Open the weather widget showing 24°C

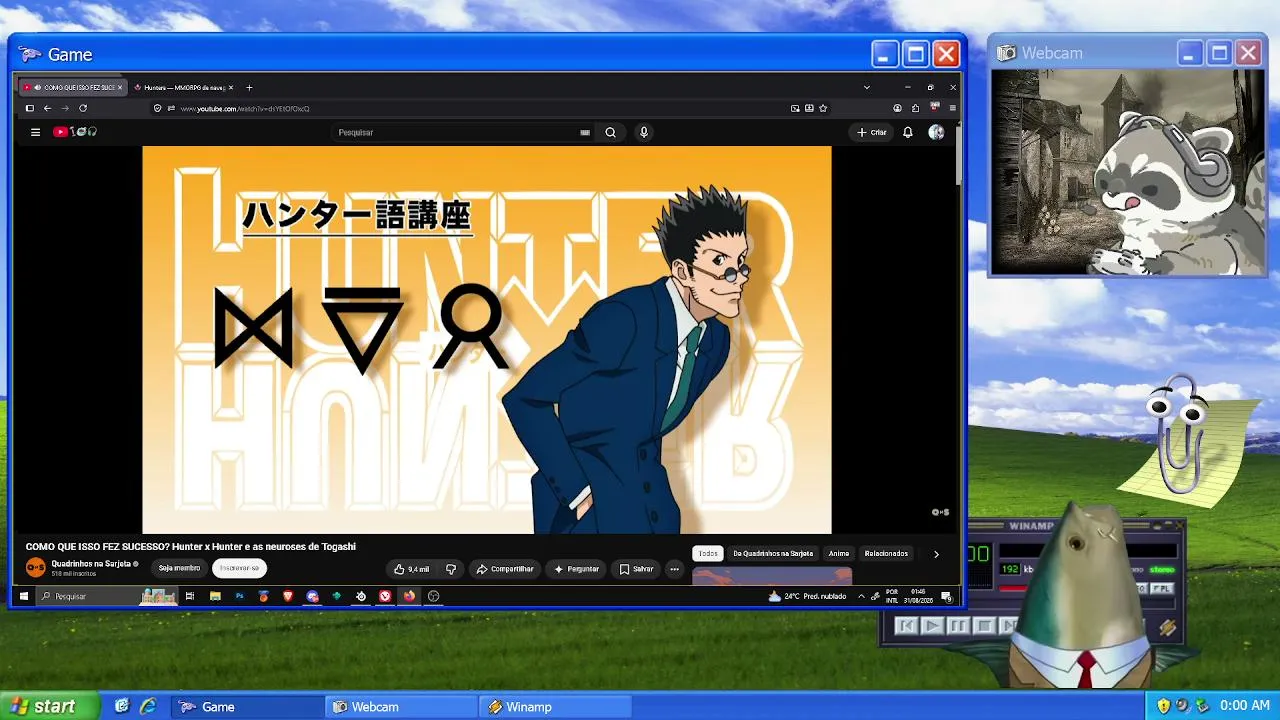point(807,596)
